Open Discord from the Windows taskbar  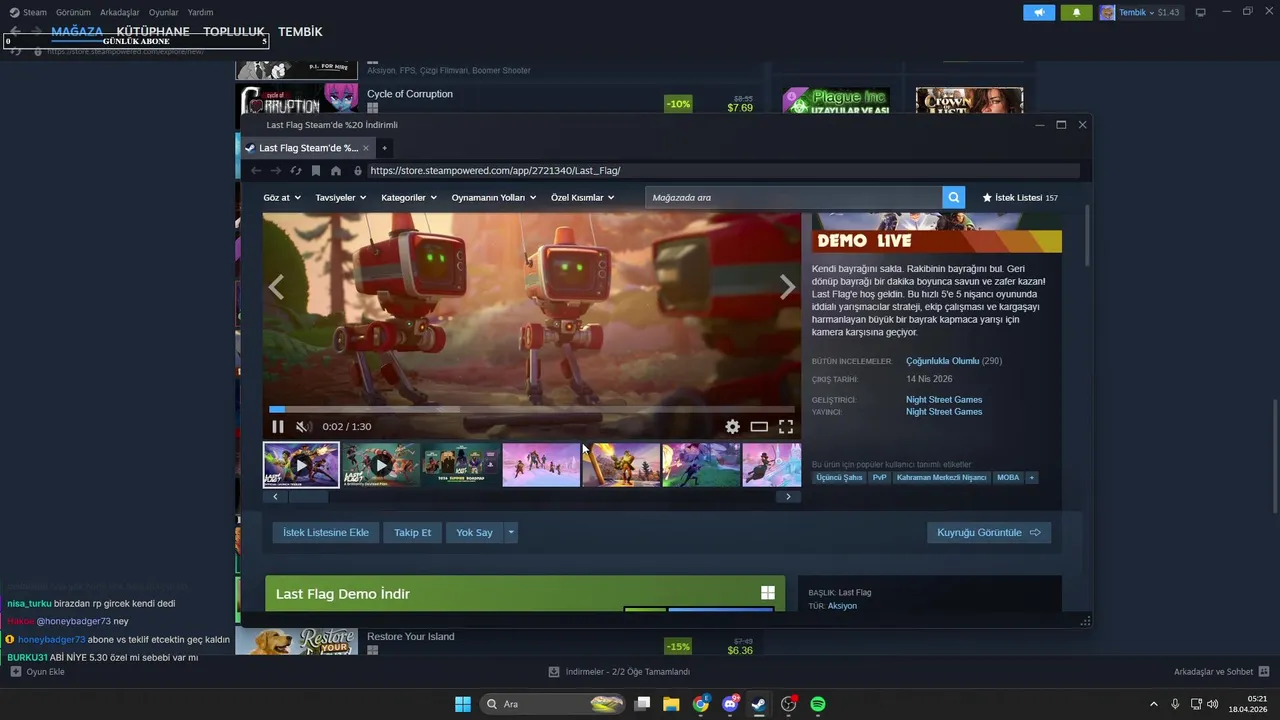730,704
